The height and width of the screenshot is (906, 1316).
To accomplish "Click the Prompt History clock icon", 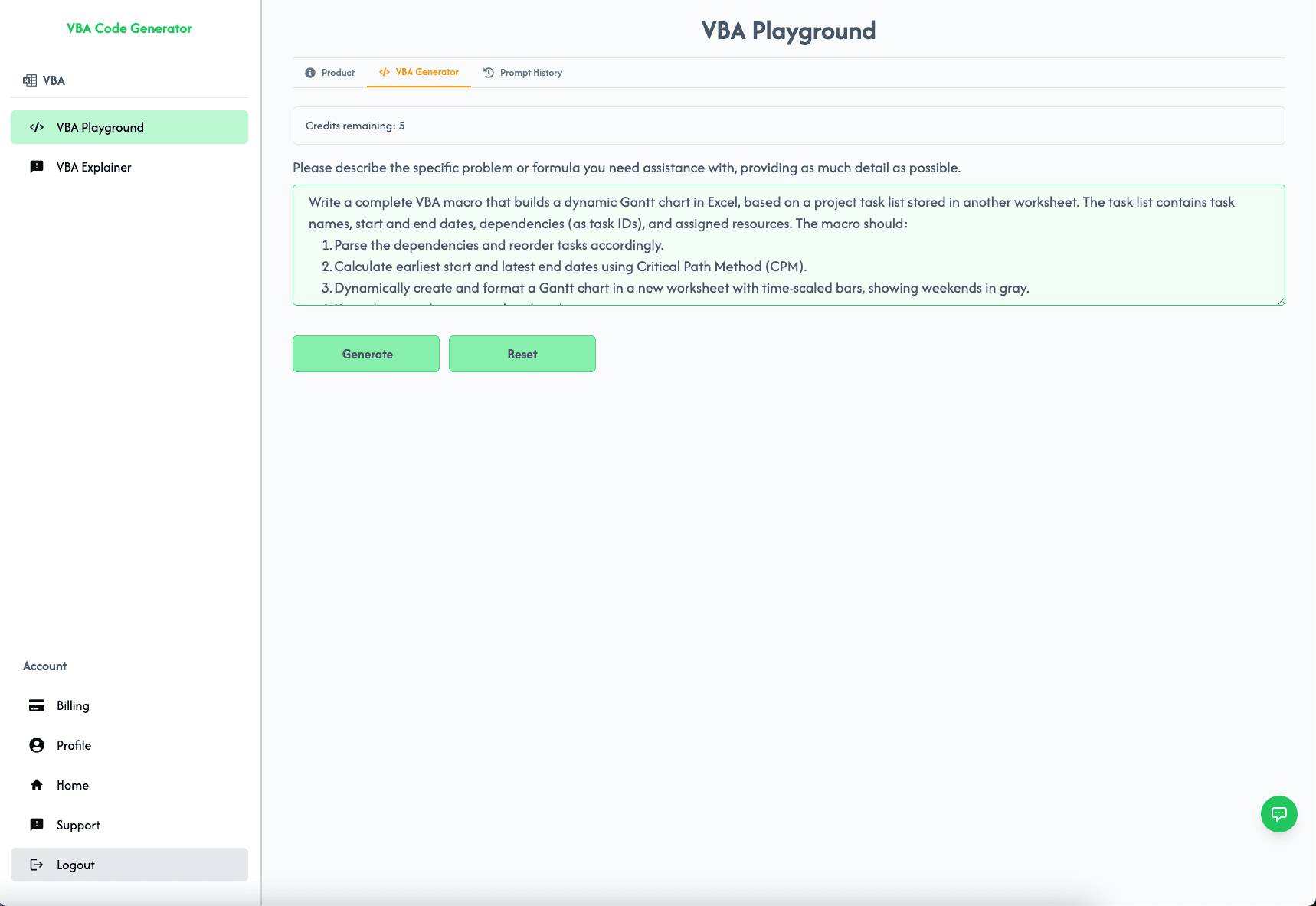I will 489,73.
